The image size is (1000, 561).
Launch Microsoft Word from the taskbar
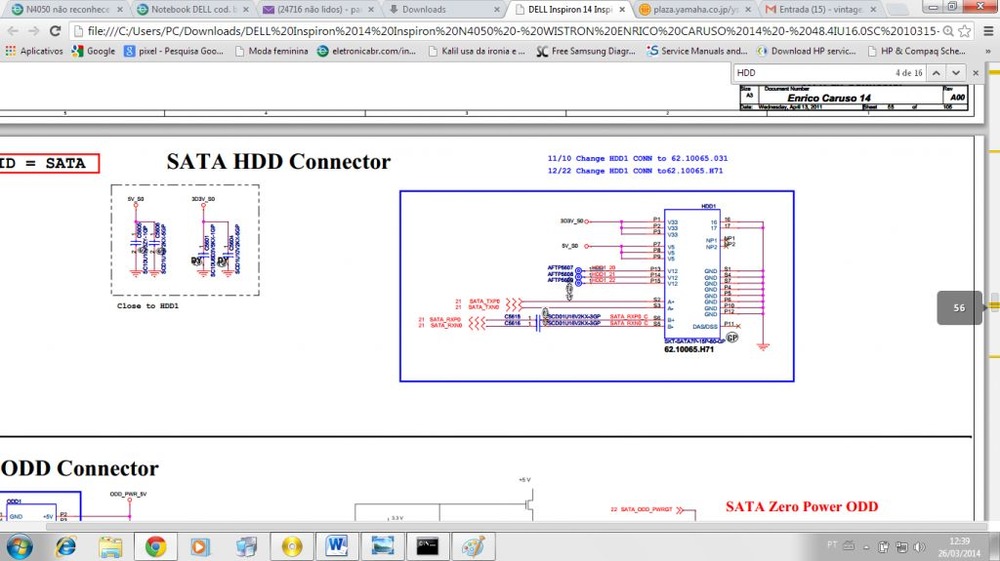point(335,546)
